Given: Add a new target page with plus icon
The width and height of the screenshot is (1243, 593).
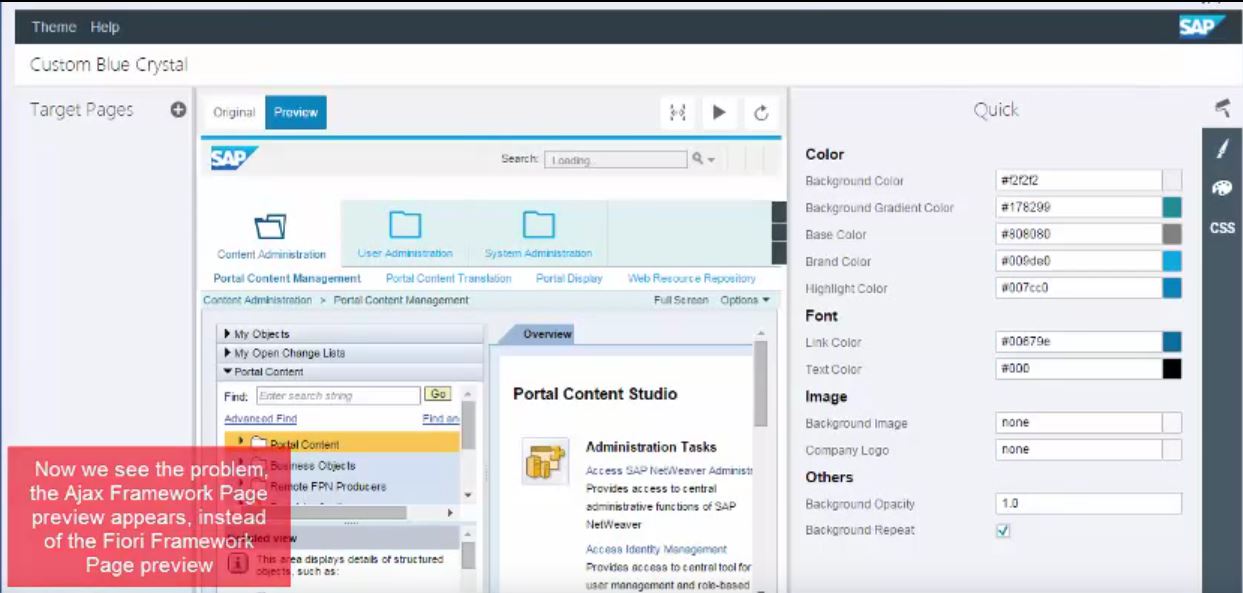Looking at the screenshot, I should [x=179, y=110].
